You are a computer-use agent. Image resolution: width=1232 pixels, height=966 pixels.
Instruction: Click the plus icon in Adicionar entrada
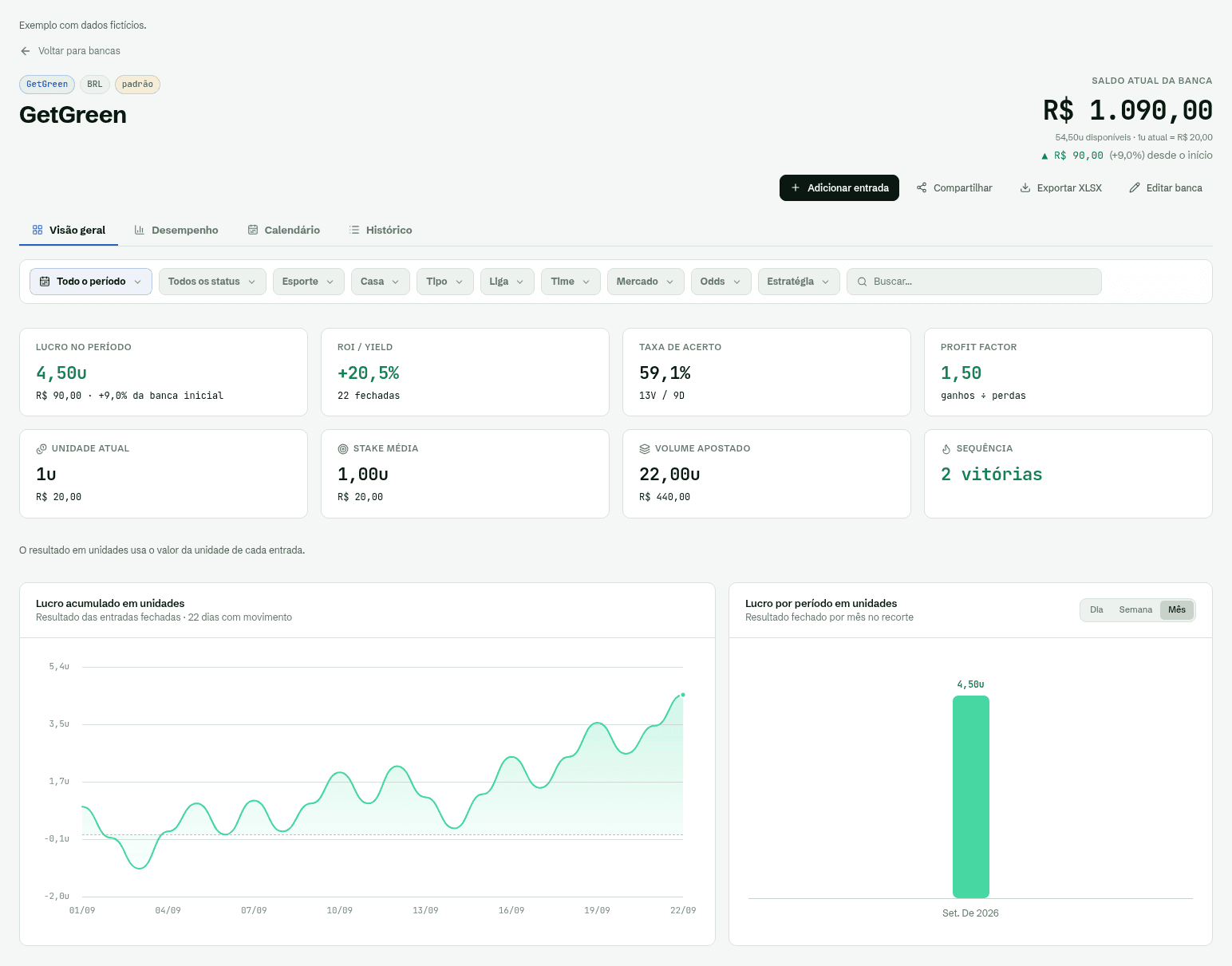796,188
